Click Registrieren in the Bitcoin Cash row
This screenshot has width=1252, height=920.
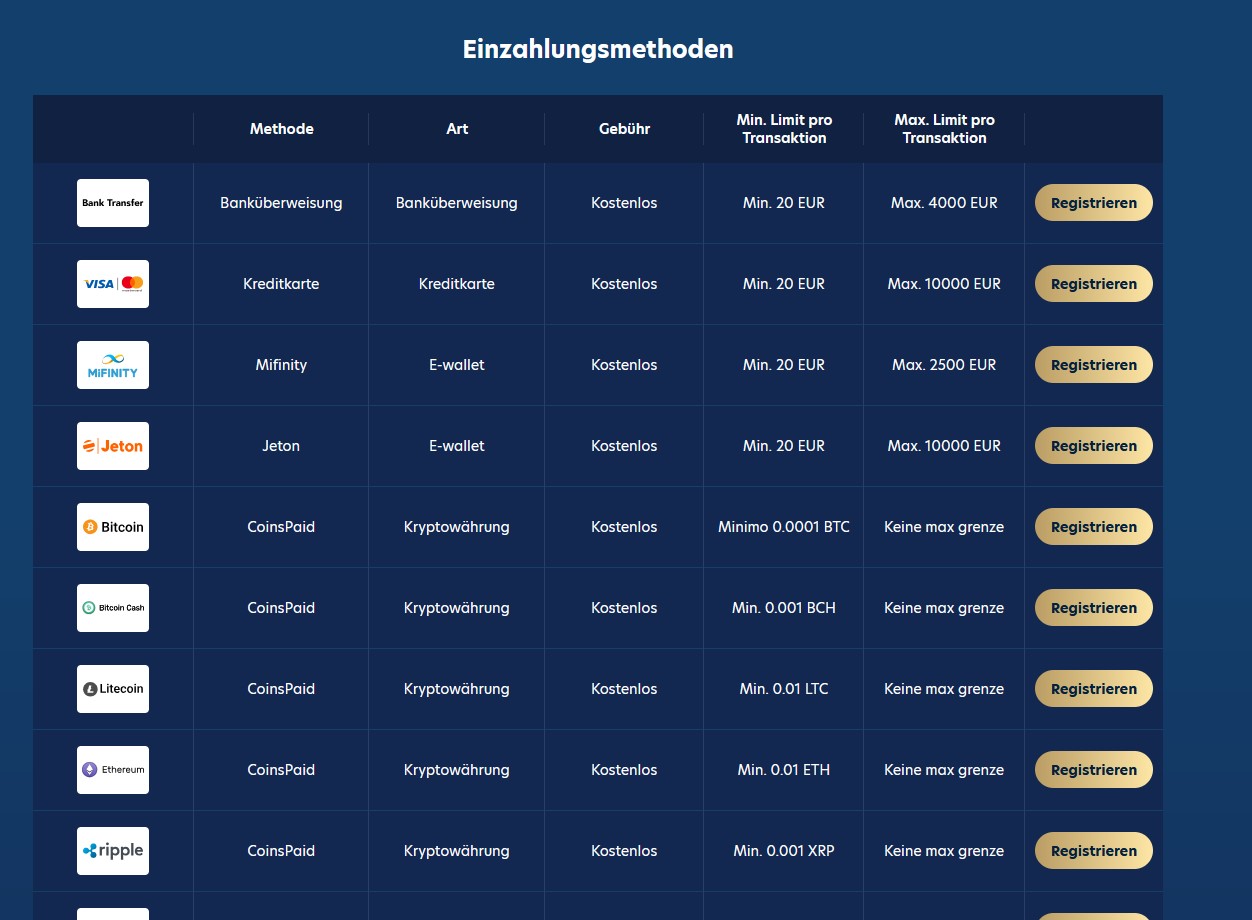pyautogui.click(x=1094, y=608)
